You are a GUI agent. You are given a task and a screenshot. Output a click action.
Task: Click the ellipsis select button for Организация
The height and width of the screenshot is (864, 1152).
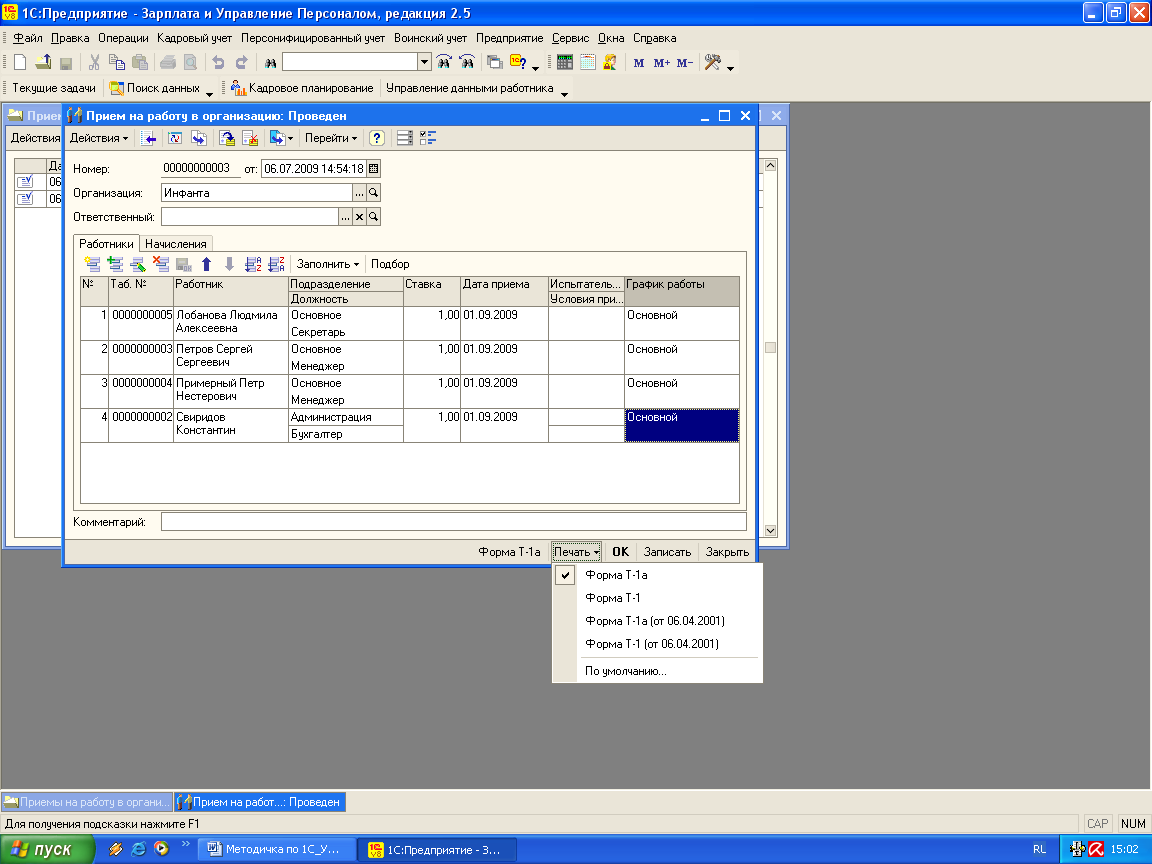(359, 193)
